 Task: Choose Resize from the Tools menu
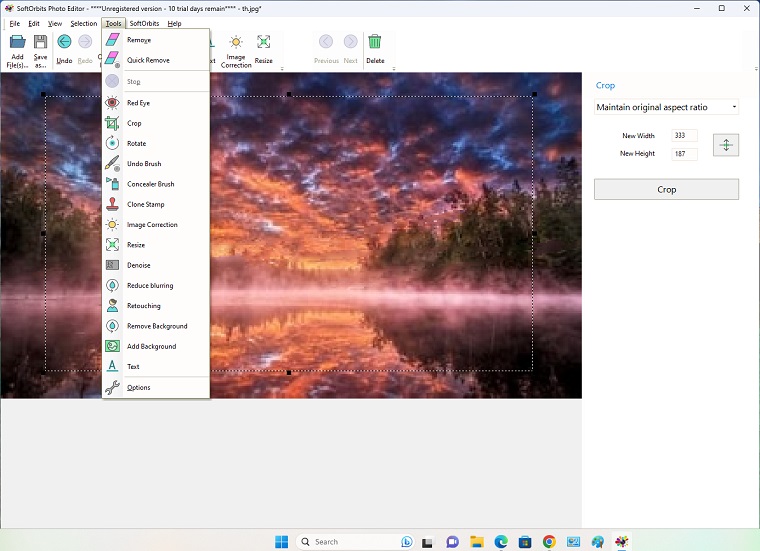point(156,245)
